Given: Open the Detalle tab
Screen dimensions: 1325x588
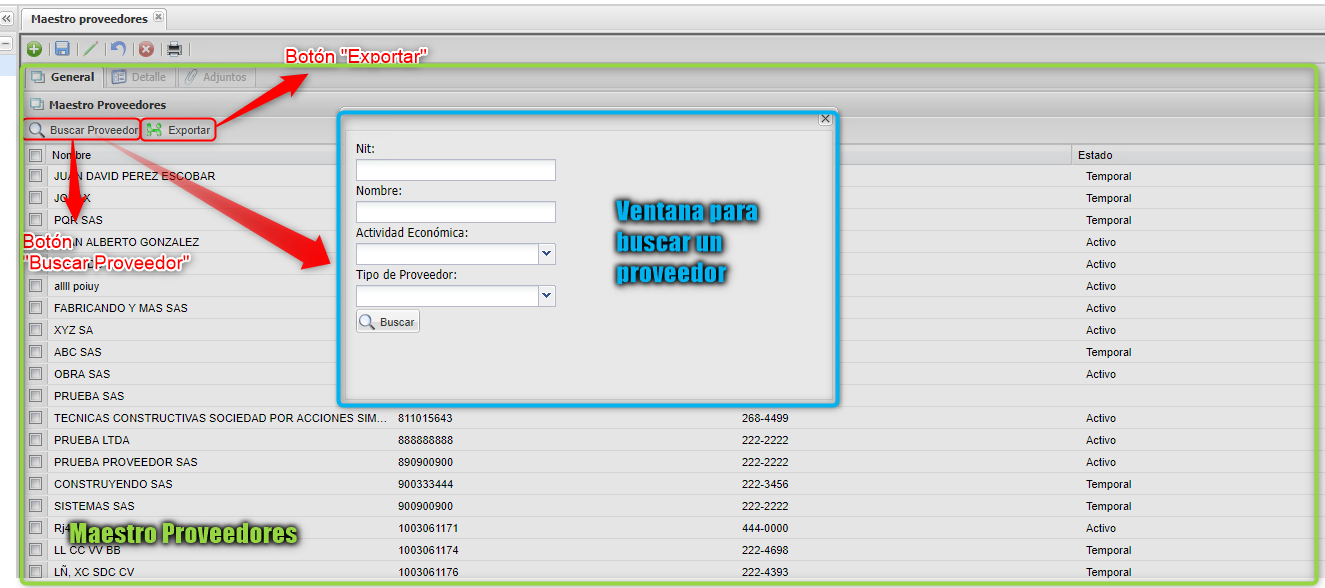Looking at the screenshot, I should click(x=139, y=77).
